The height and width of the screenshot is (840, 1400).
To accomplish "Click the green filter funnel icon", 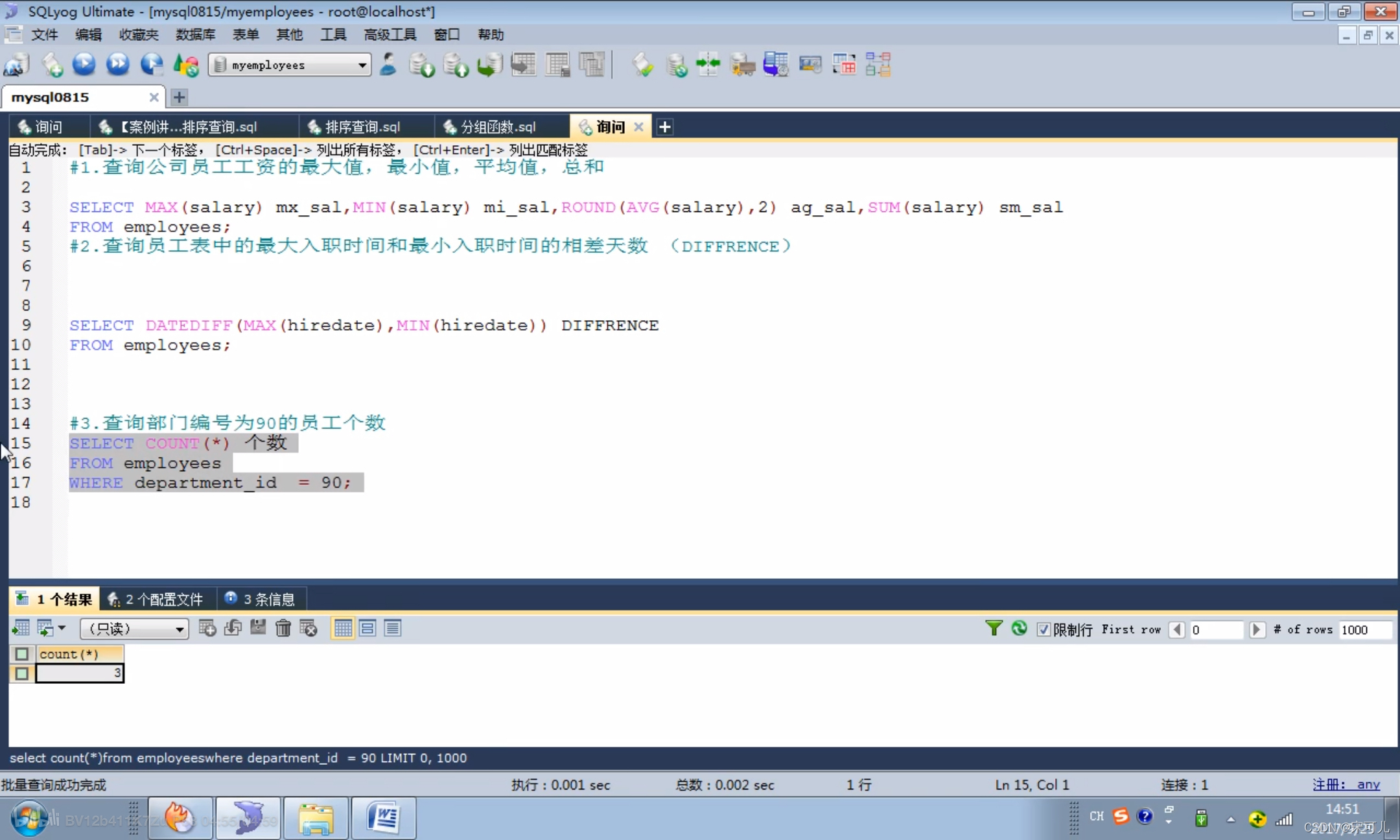I will coord(994,628).
